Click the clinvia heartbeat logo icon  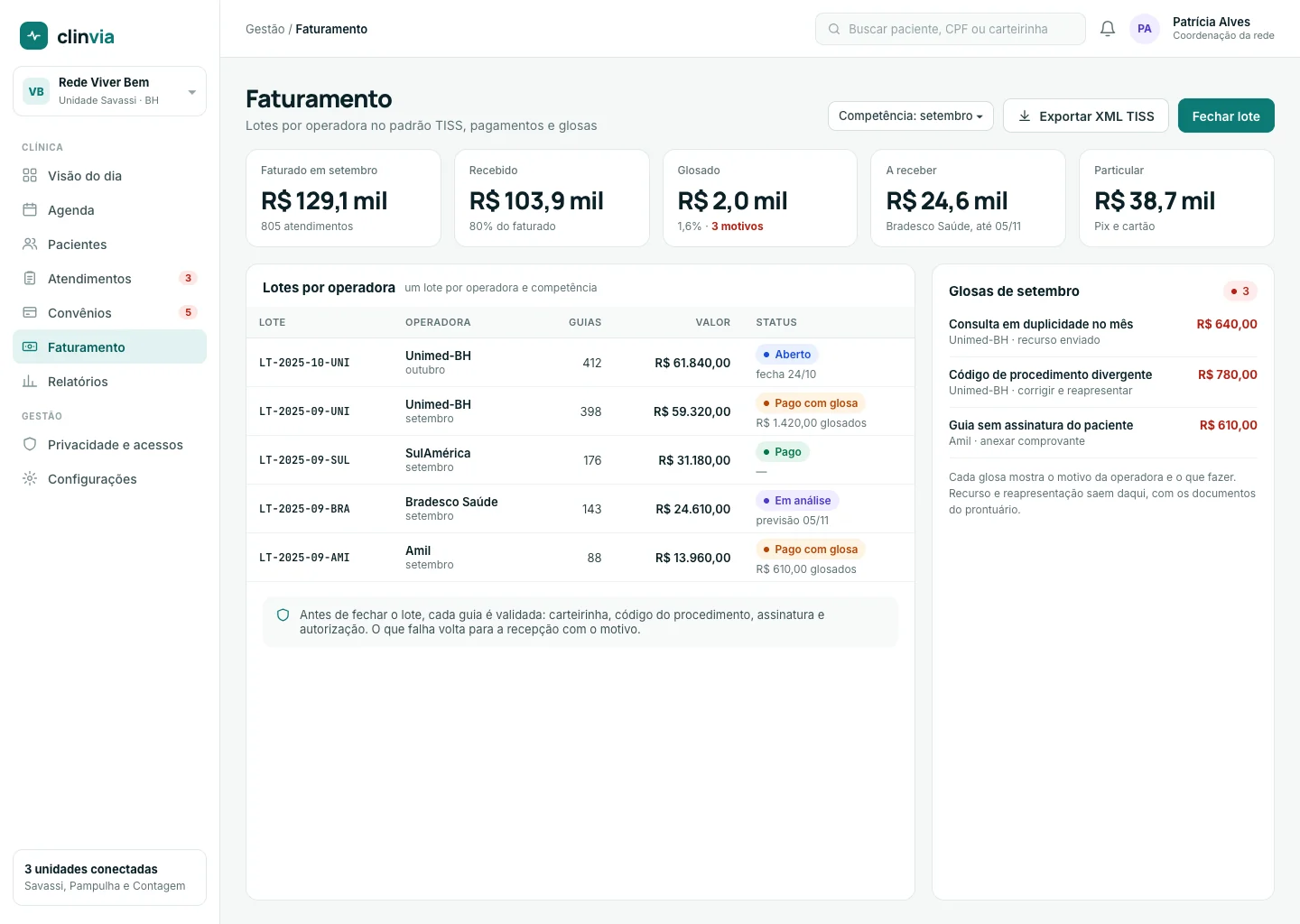click(33, 35)
